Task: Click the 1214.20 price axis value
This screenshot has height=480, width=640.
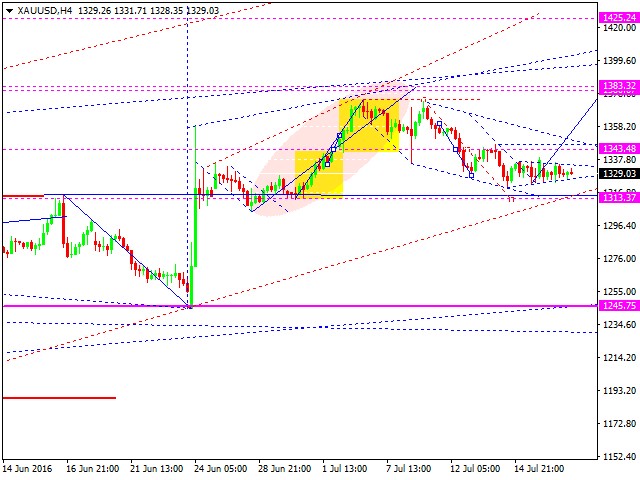Action: (619, 358)
